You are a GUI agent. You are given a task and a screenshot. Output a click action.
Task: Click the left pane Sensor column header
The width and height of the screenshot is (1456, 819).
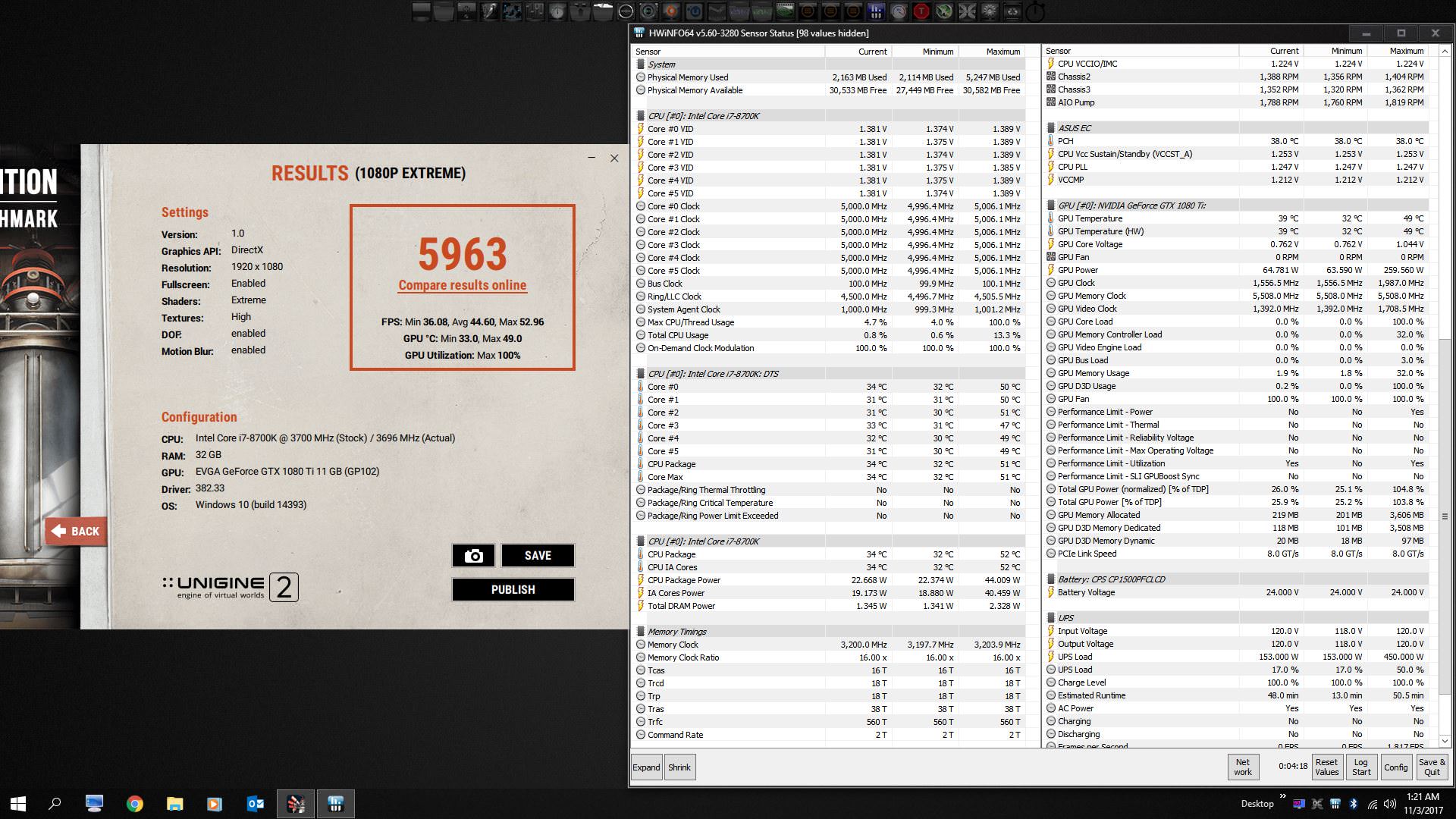(x=728, y=52)
